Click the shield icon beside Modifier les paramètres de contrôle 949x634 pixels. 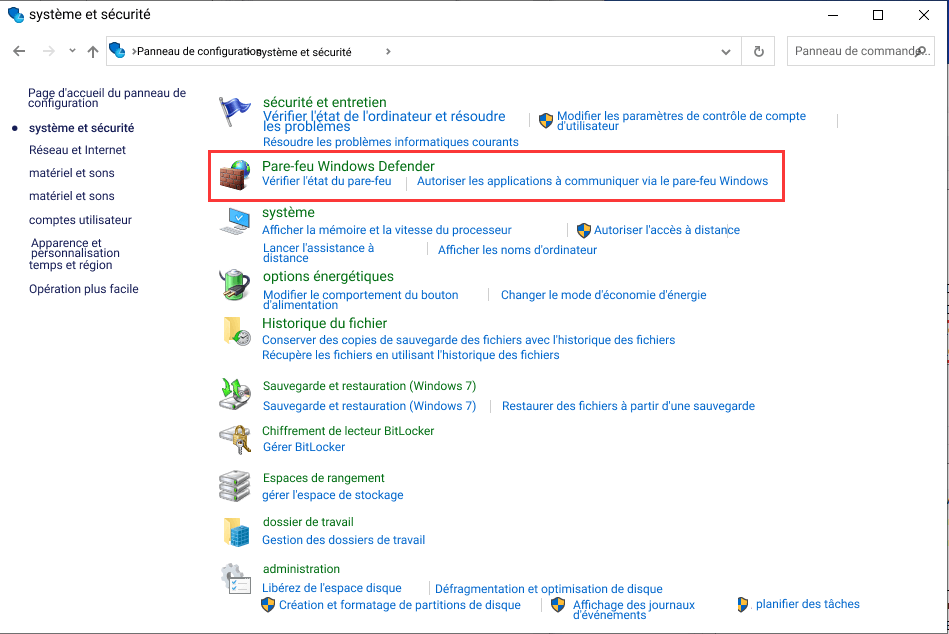point(546,120)
